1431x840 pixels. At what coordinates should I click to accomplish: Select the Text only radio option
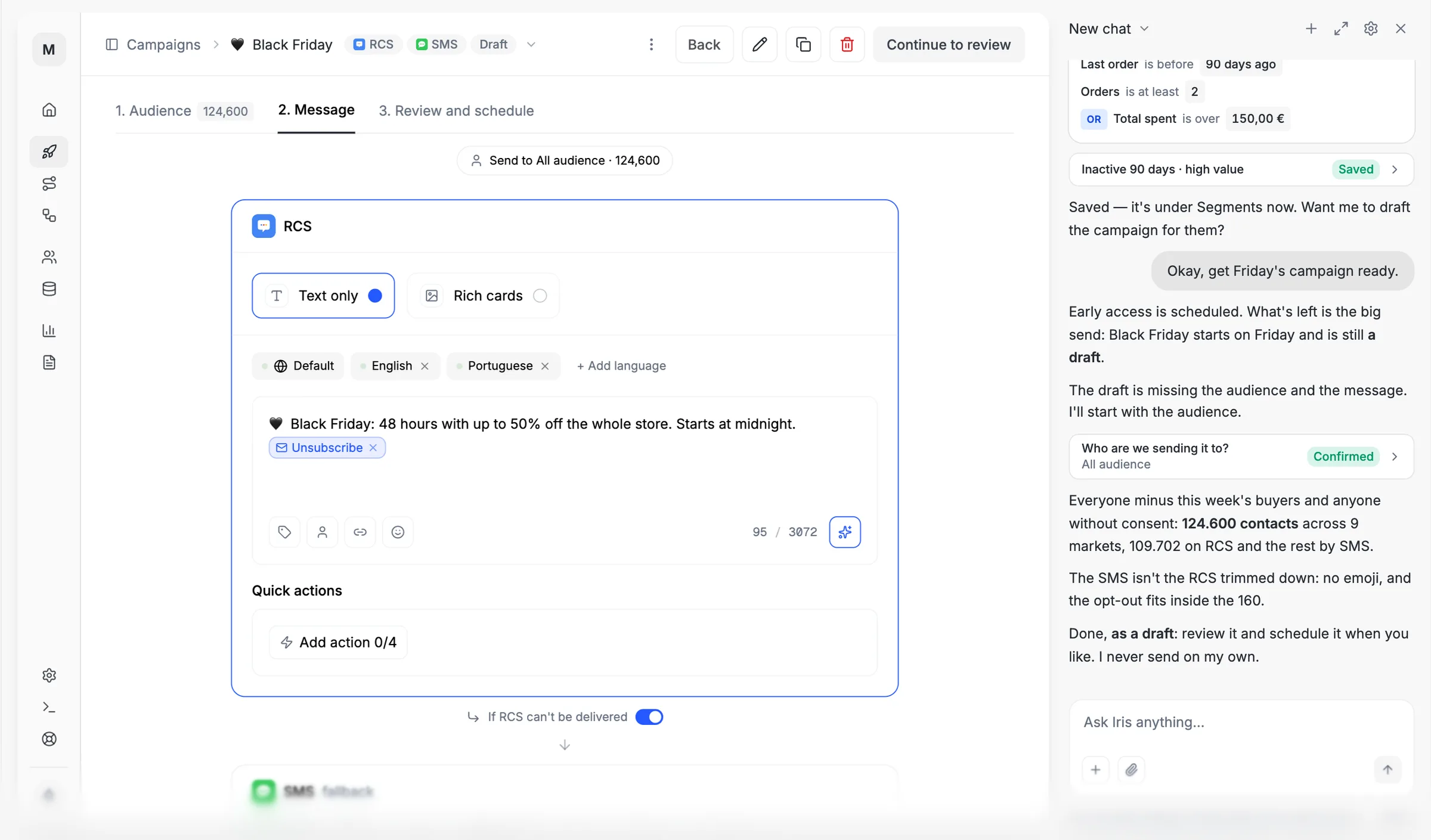323,296
